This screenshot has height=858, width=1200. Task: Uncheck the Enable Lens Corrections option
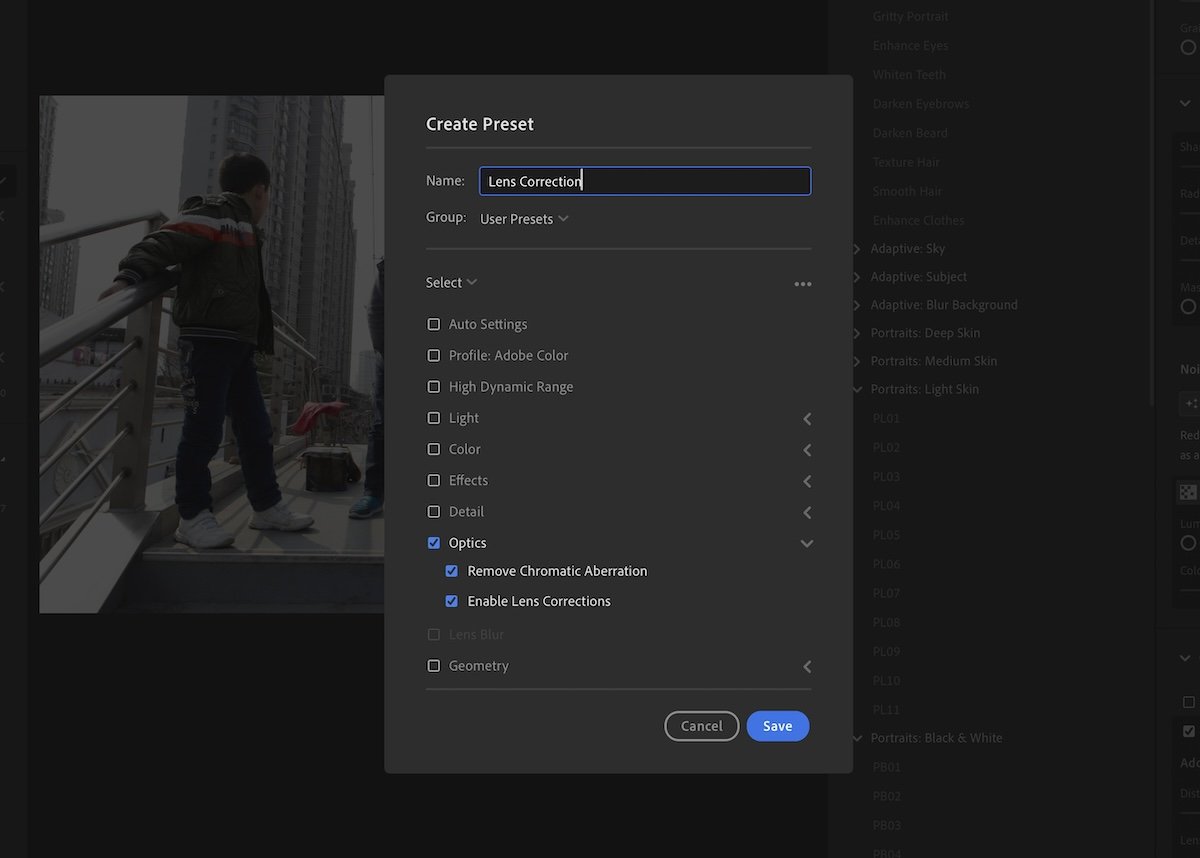pyautogui.click(x=451, y=601)
